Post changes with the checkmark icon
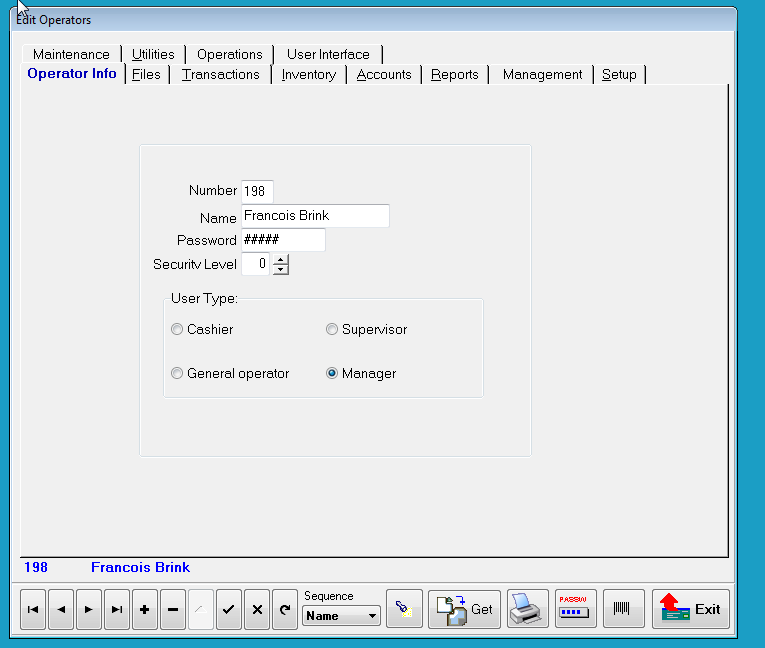 (x=229, y=610)
